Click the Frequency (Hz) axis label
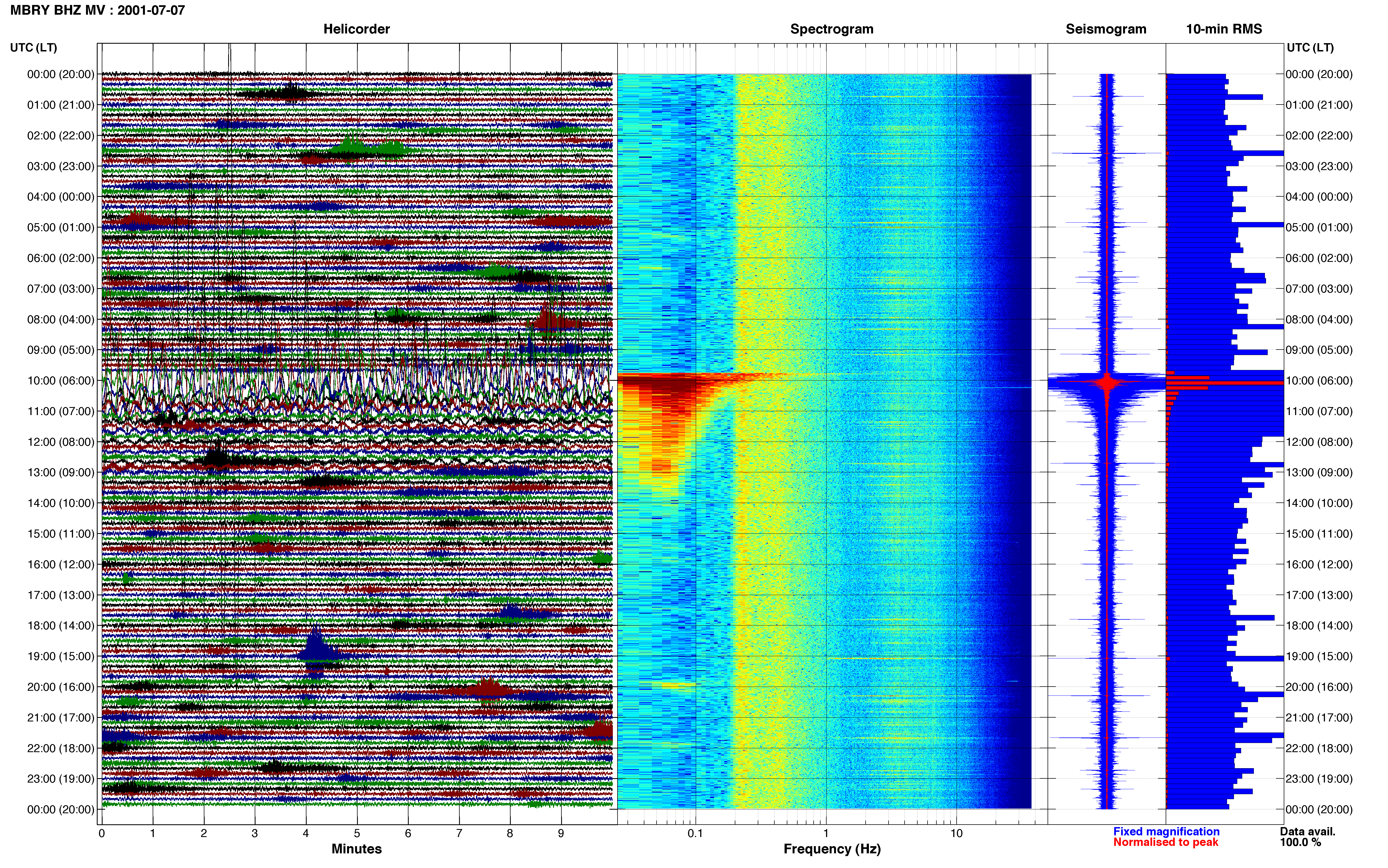This screenshot has width=1388, height=868. pos(832,849)
